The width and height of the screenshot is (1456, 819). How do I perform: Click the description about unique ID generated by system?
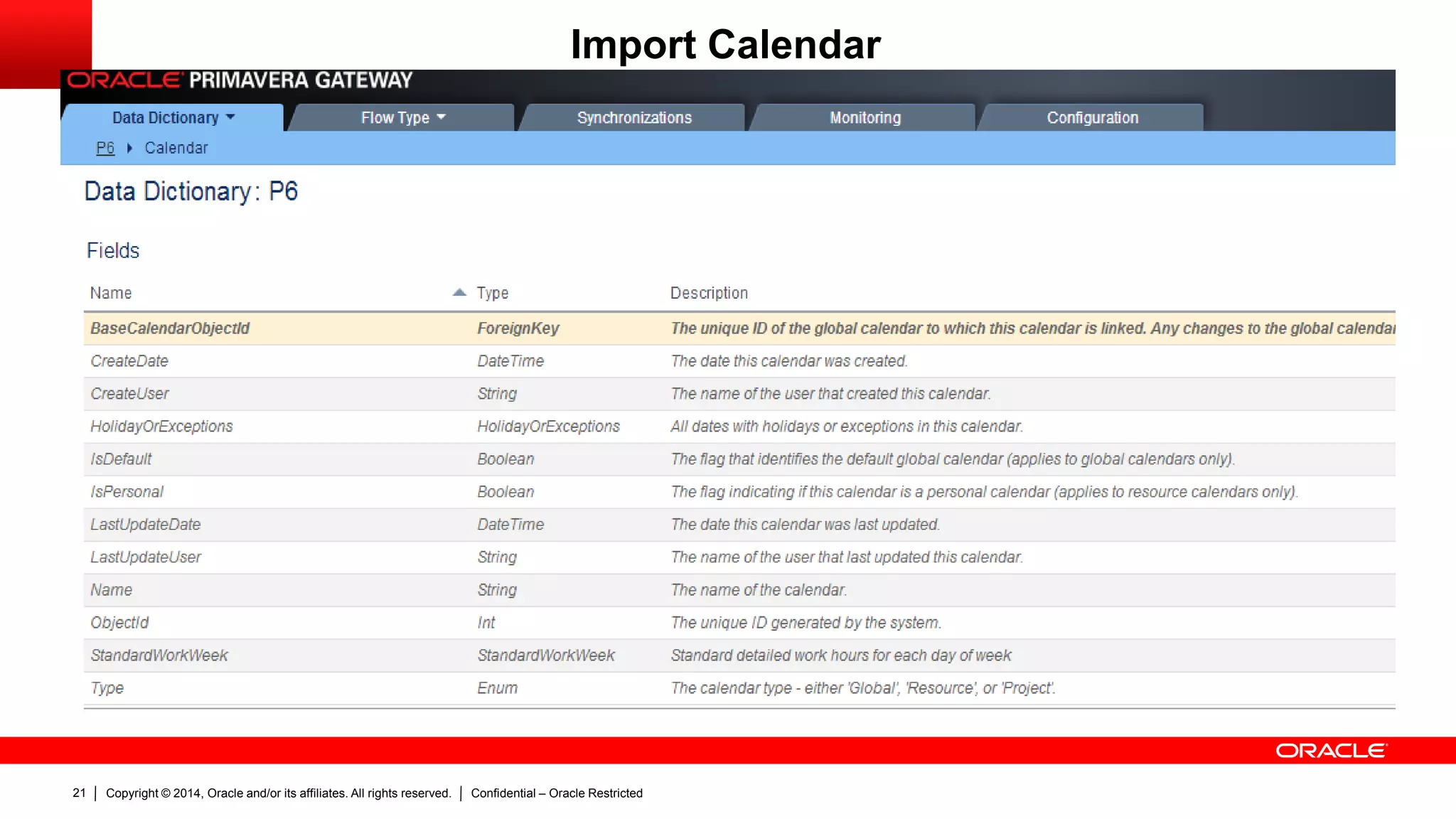[806, 623]
